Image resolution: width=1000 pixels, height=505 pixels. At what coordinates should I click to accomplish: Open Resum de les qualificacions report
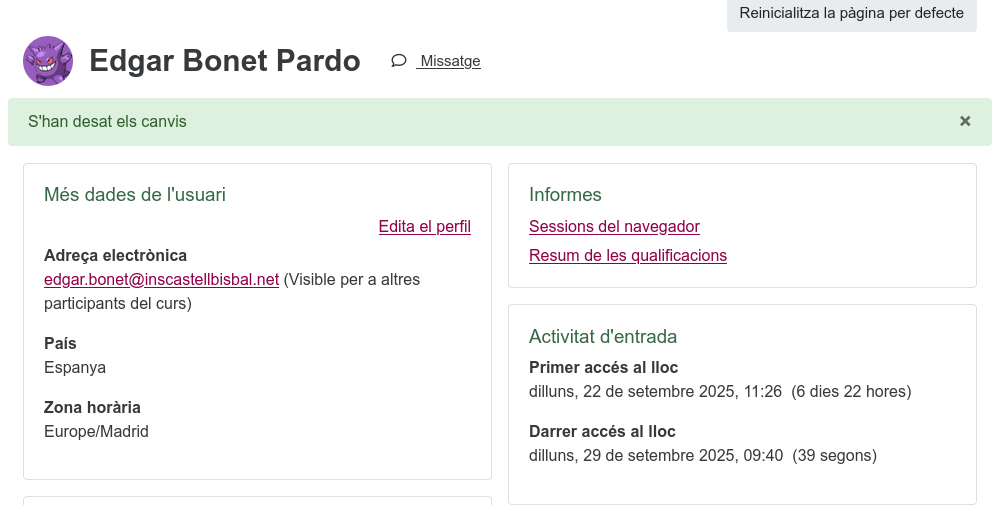(627, 256)
